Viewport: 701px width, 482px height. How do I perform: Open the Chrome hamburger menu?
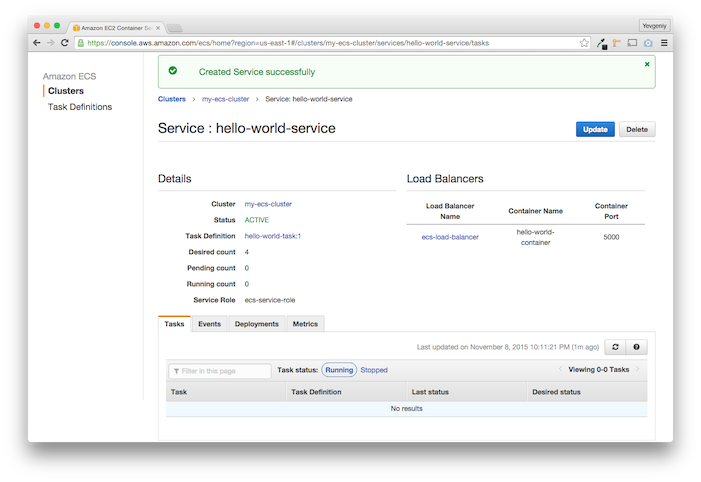coord(664,43)
